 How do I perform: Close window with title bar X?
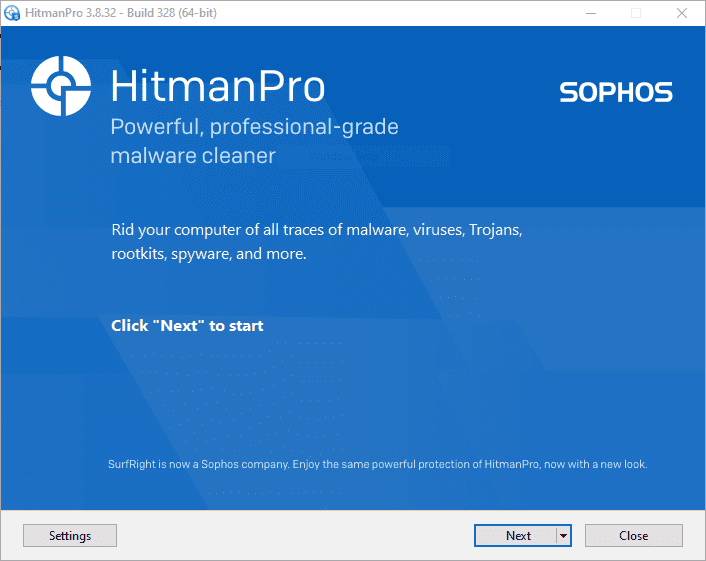[x=682, y=13]
